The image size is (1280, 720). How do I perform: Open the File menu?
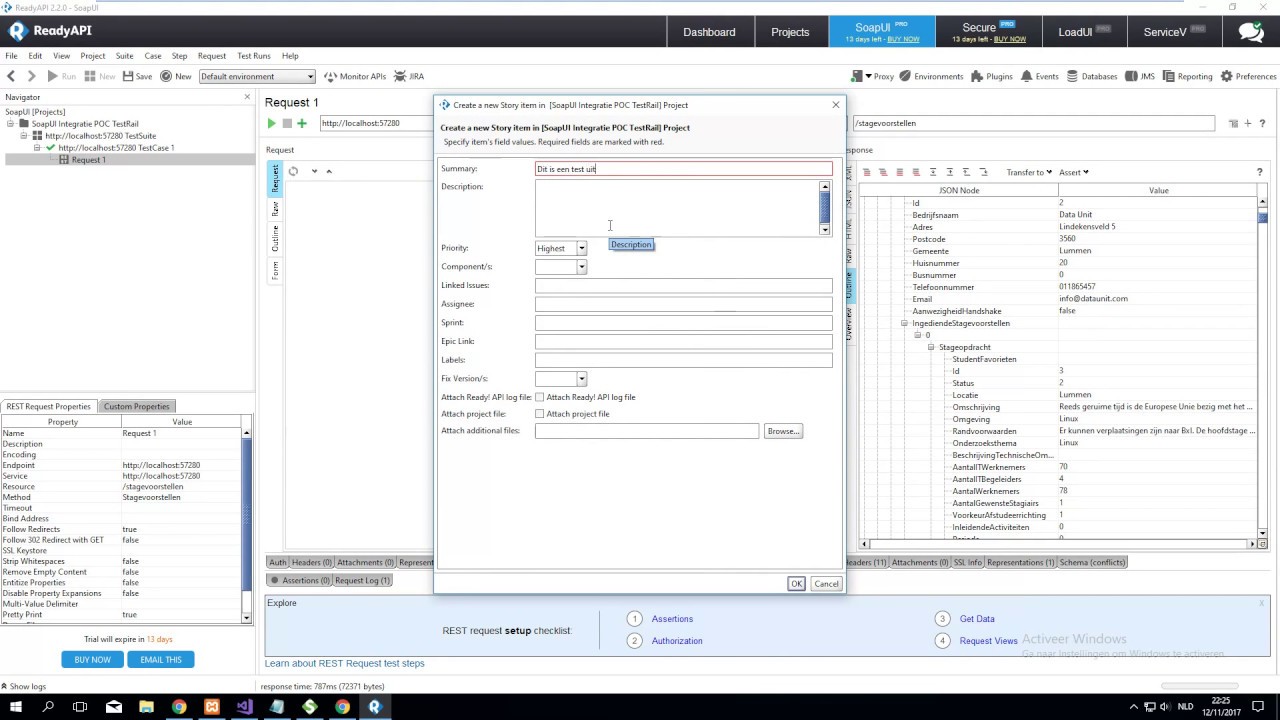click(11, 56)
